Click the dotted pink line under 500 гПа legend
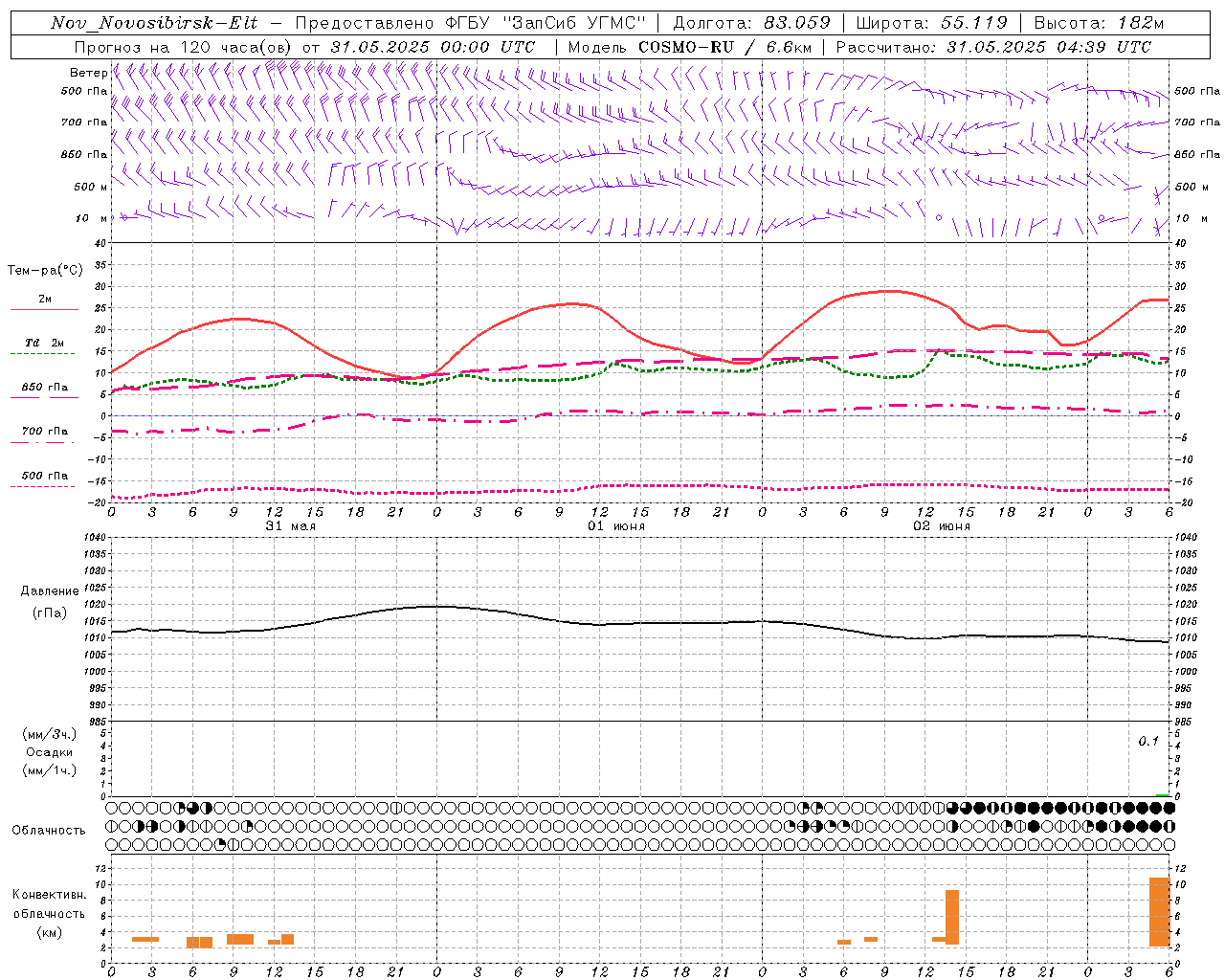Image resolution: width=1225 pixels, height=980 pixels. 44,486
